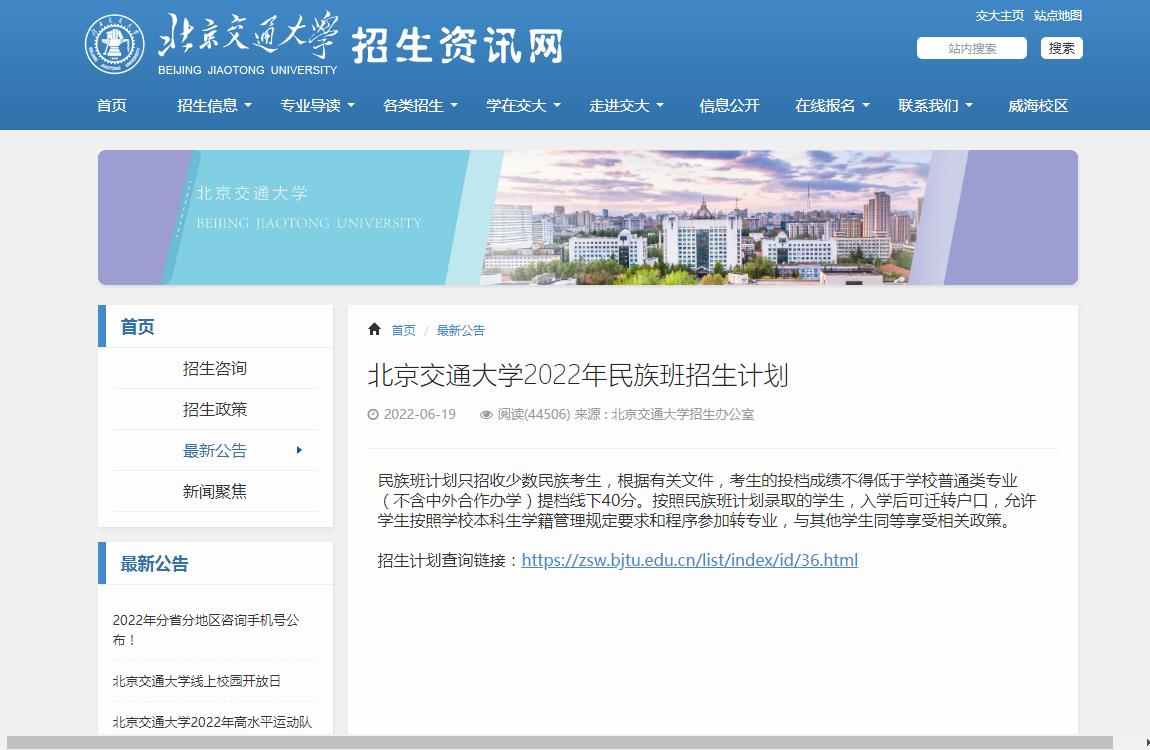Open the 信息公开 navigation item

point(729,106)
